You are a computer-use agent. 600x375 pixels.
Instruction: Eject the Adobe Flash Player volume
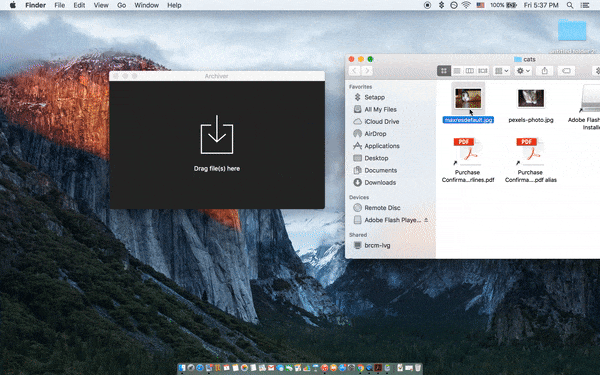coord(426,220)
